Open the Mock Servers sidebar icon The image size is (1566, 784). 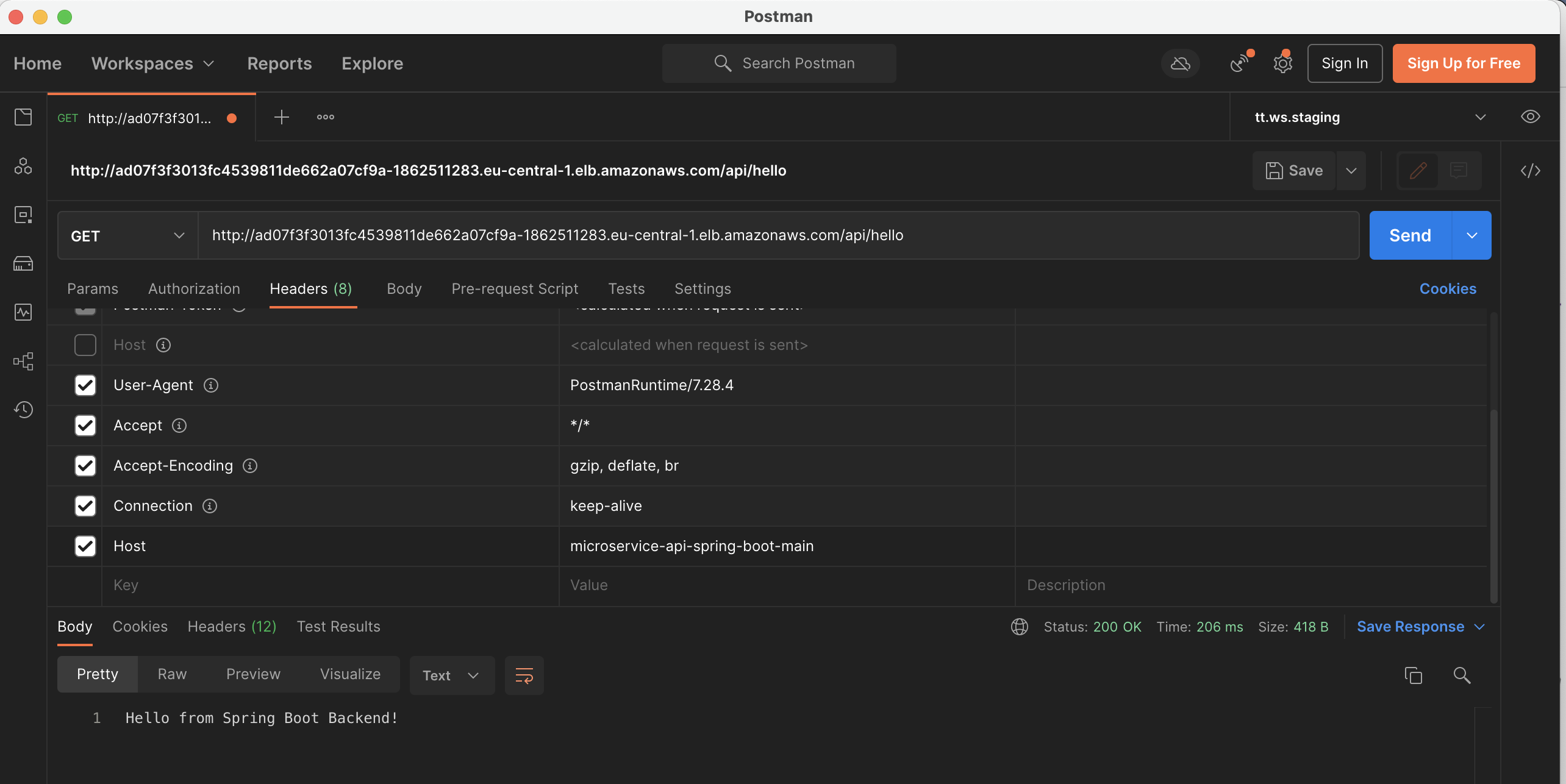[x=23, y=263]
